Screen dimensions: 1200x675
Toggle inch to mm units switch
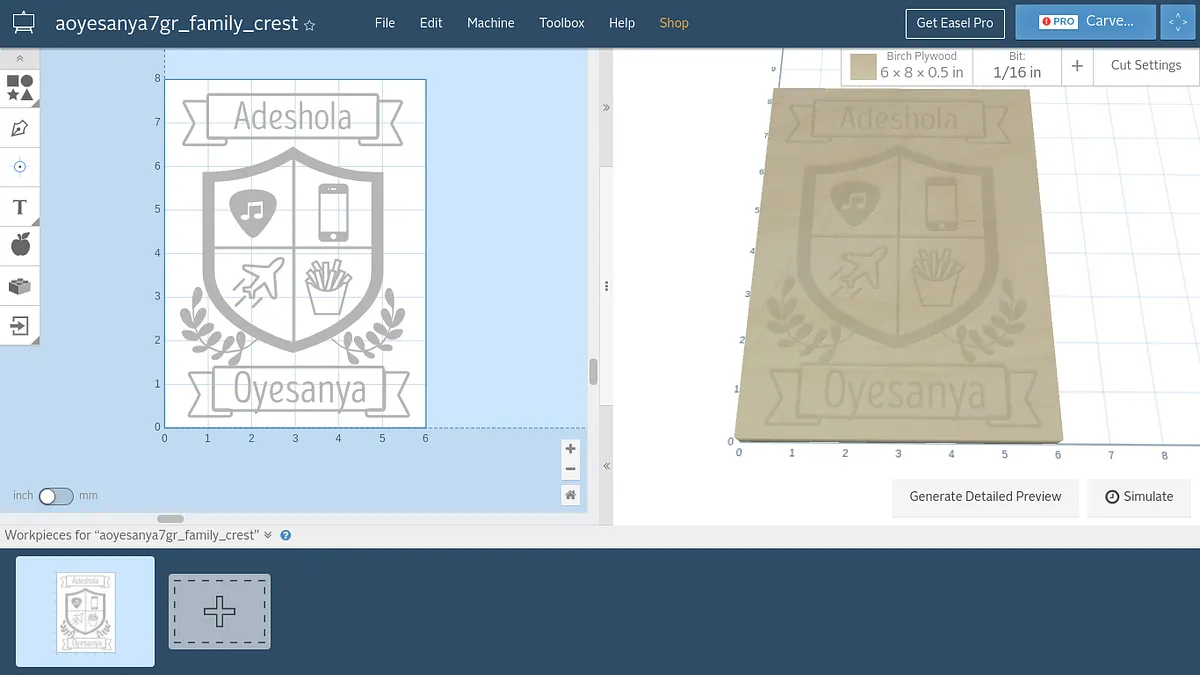pyautogui.click(x=56, y=495)
